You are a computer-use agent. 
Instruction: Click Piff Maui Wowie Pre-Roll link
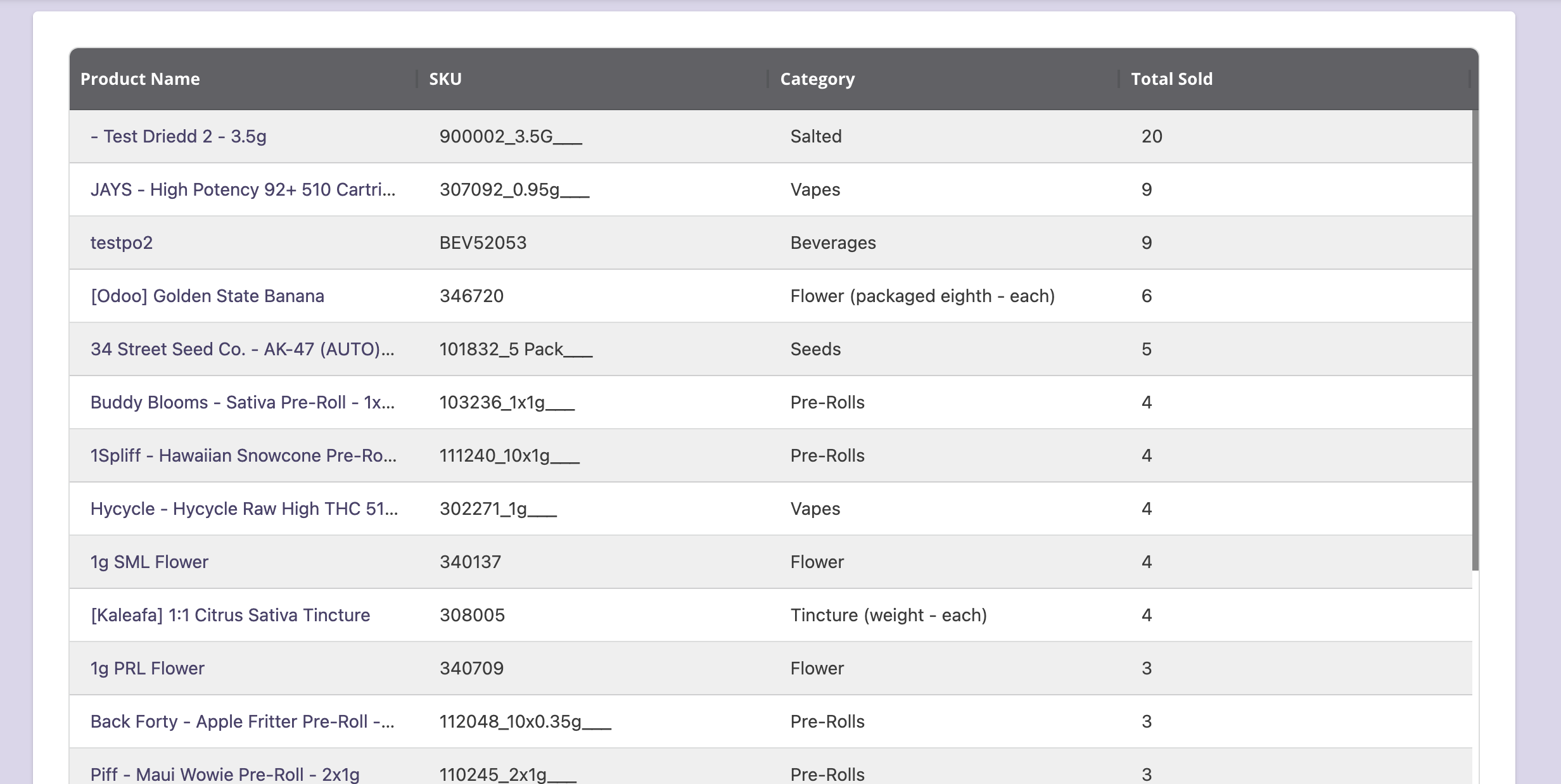point(225,774)
